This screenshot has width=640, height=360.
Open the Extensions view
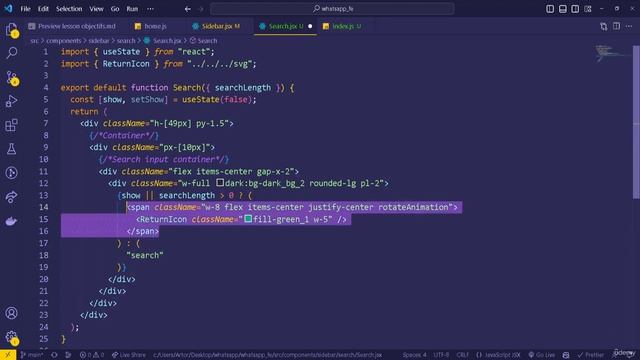11,125
